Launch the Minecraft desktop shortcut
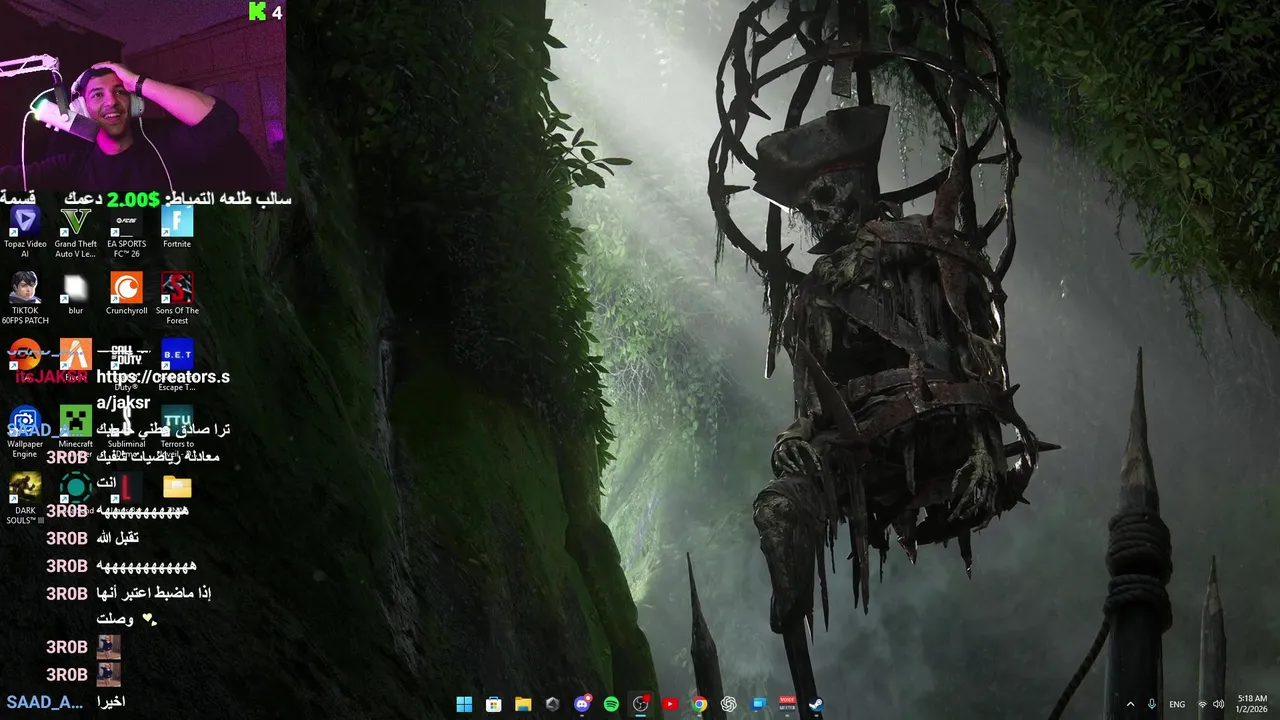Image resolution: width=1280 pixels, height=720 pixels. pos(76,427)
